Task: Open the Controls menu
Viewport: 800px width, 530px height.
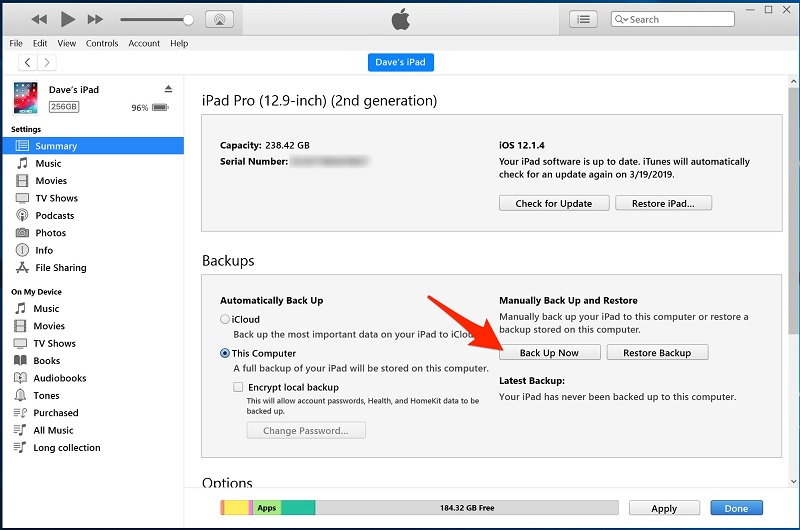Action: 102,43
